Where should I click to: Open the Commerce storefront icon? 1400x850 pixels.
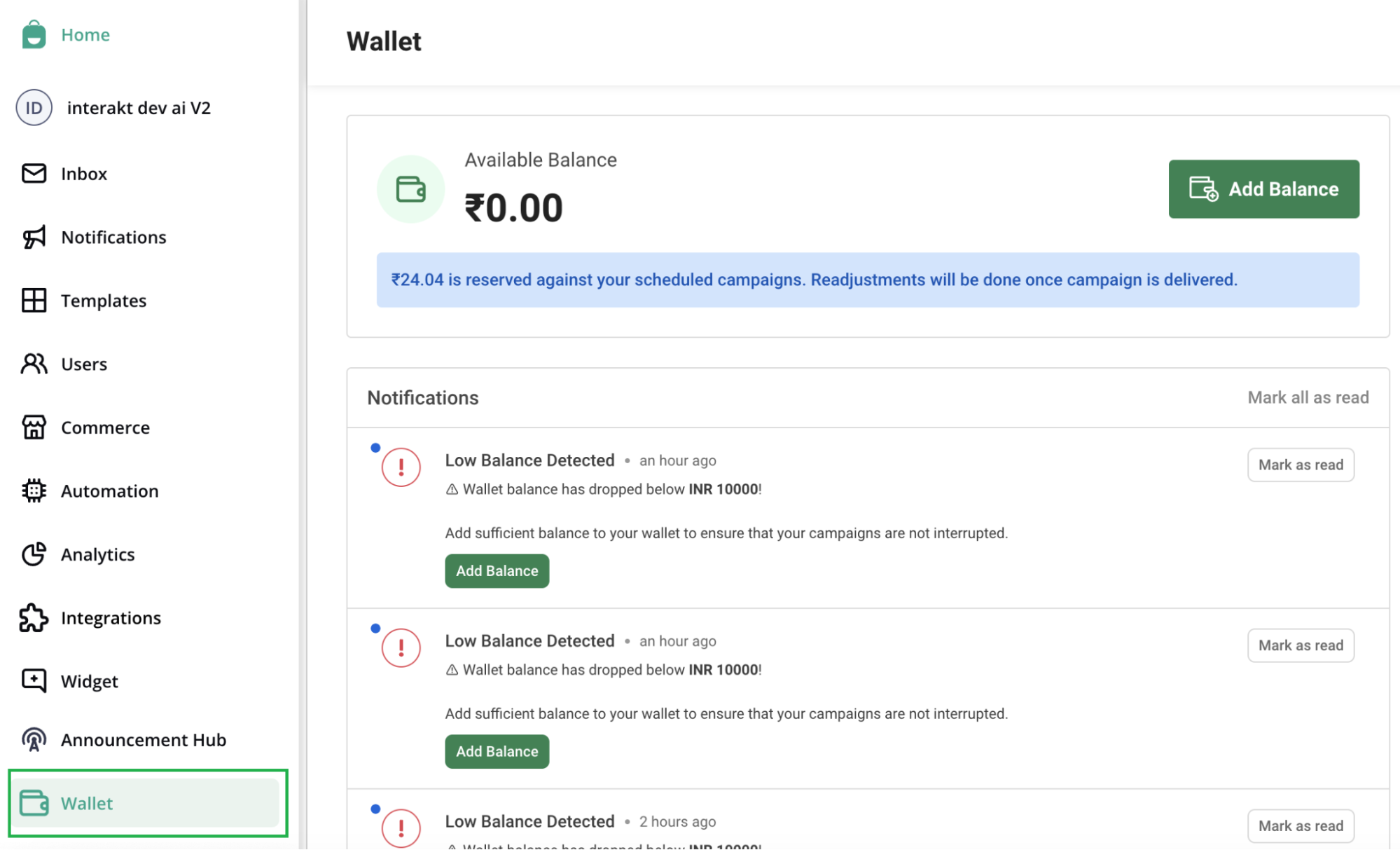pos(34,427)
